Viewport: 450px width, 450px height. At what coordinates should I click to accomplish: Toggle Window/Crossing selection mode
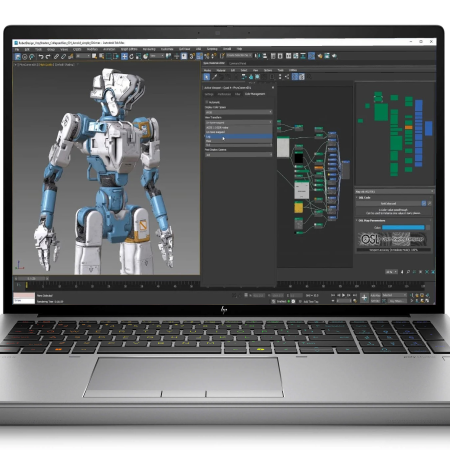(116, 56)
